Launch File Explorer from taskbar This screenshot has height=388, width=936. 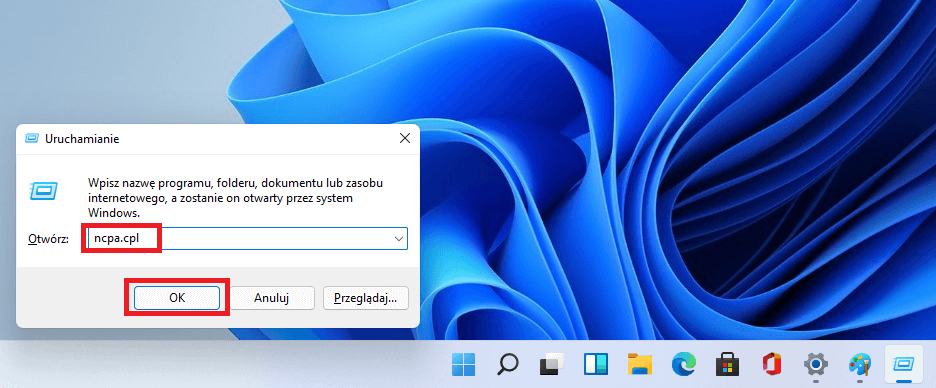click(x=639, y=364)
